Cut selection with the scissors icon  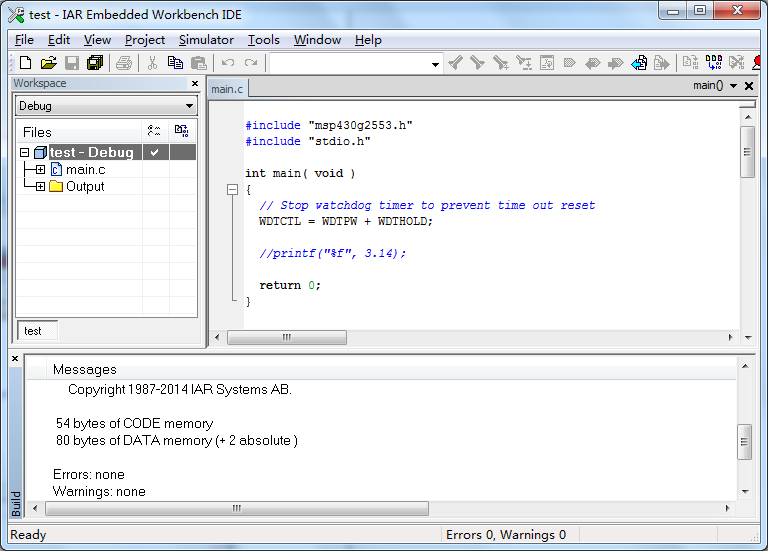pos(152,63)
